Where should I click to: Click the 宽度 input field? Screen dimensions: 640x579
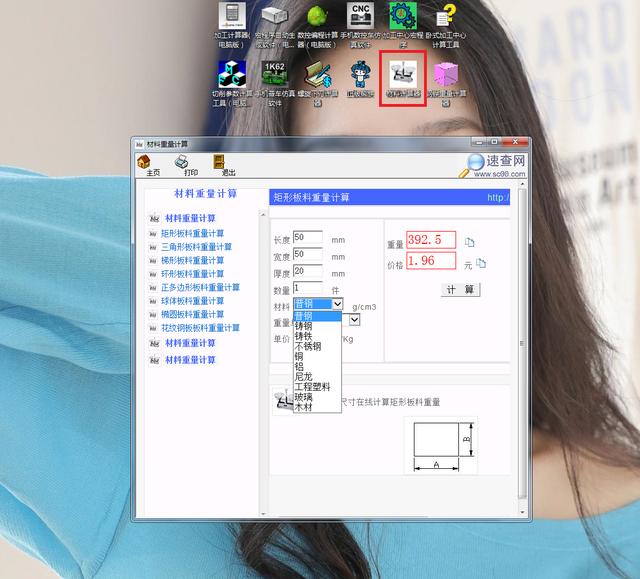[x=308, y=254]
